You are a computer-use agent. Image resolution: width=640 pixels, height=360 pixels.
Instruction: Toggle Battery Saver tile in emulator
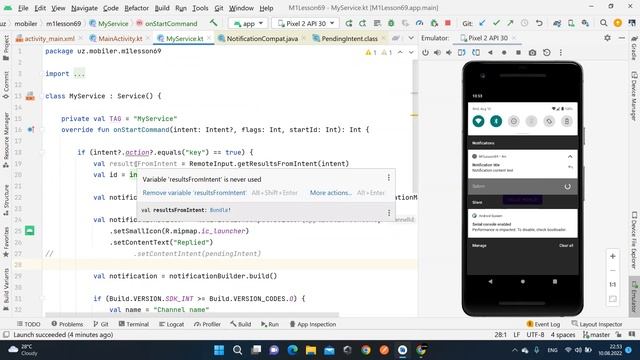[x=567, y=121]
